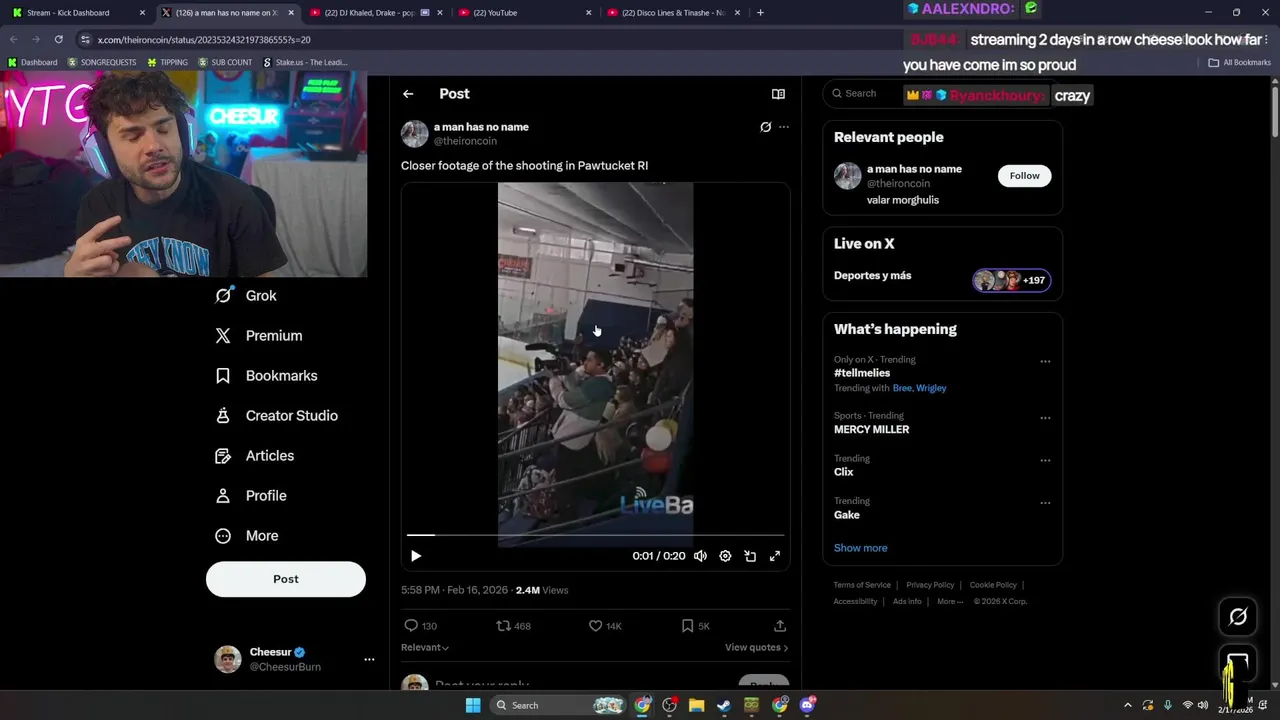This screenshot has width=1280, height=720.
Task: Open Cheesur account switcher three dots
Action: click(x=369, y=659)
